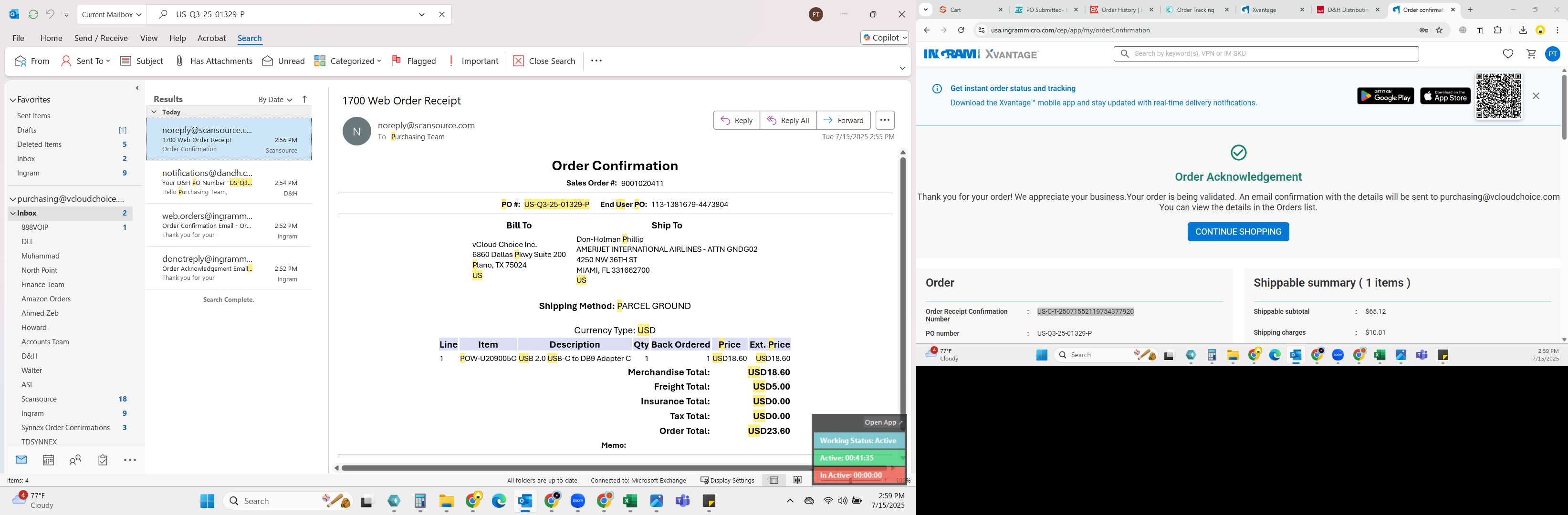The height and width of the screenshot is (515, 1568).
Task: Open the Ingram shopping cart icon
Action: pos(1531,54)
